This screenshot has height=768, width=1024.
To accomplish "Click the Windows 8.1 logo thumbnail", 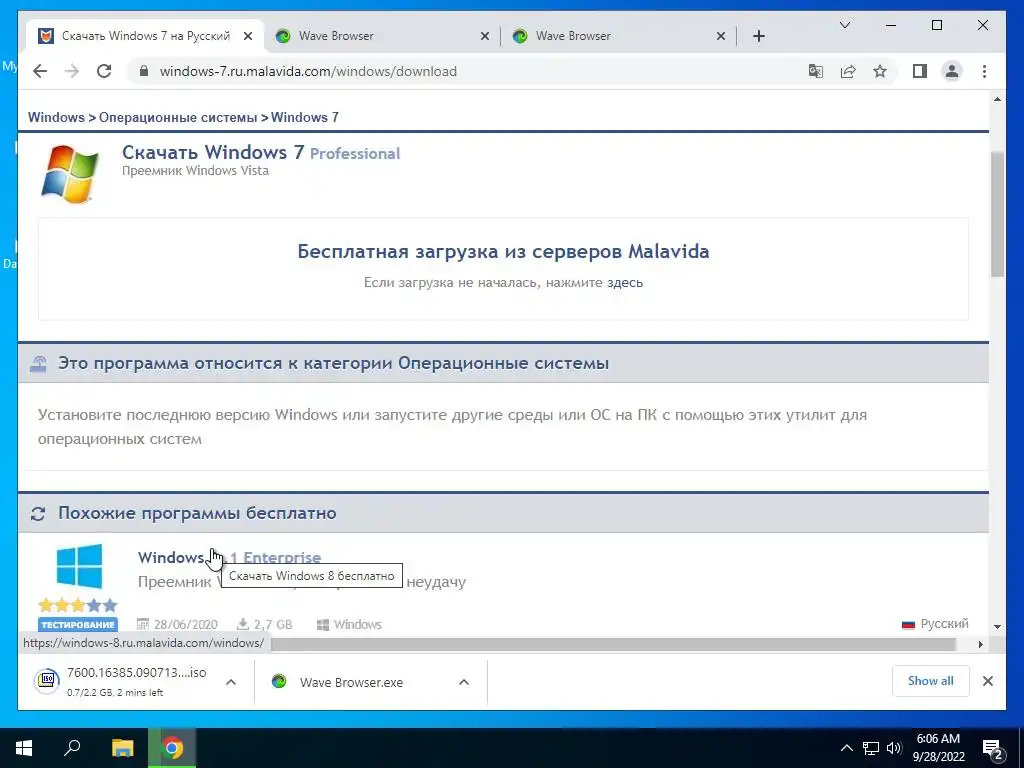I will [x=79, y=566].
